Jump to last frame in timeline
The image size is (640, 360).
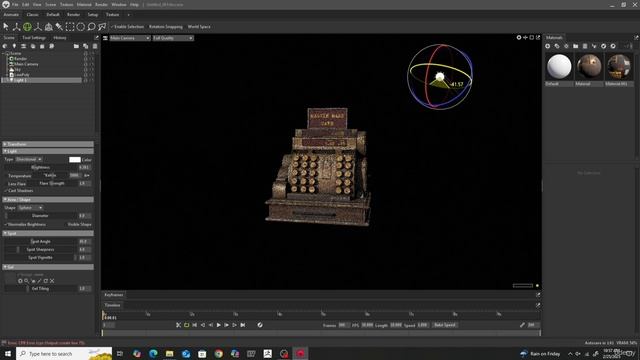(x=243, y=325)
